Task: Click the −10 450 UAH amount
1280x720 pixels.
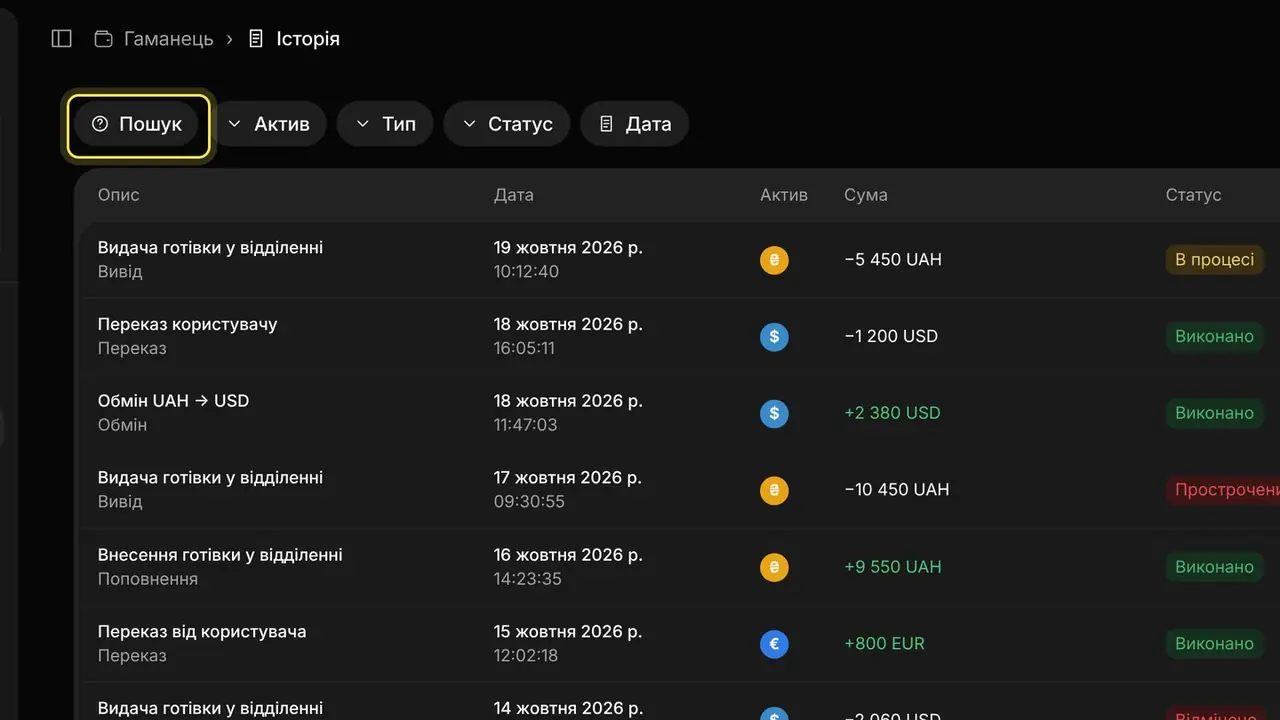Action: [x=897, y=490]
